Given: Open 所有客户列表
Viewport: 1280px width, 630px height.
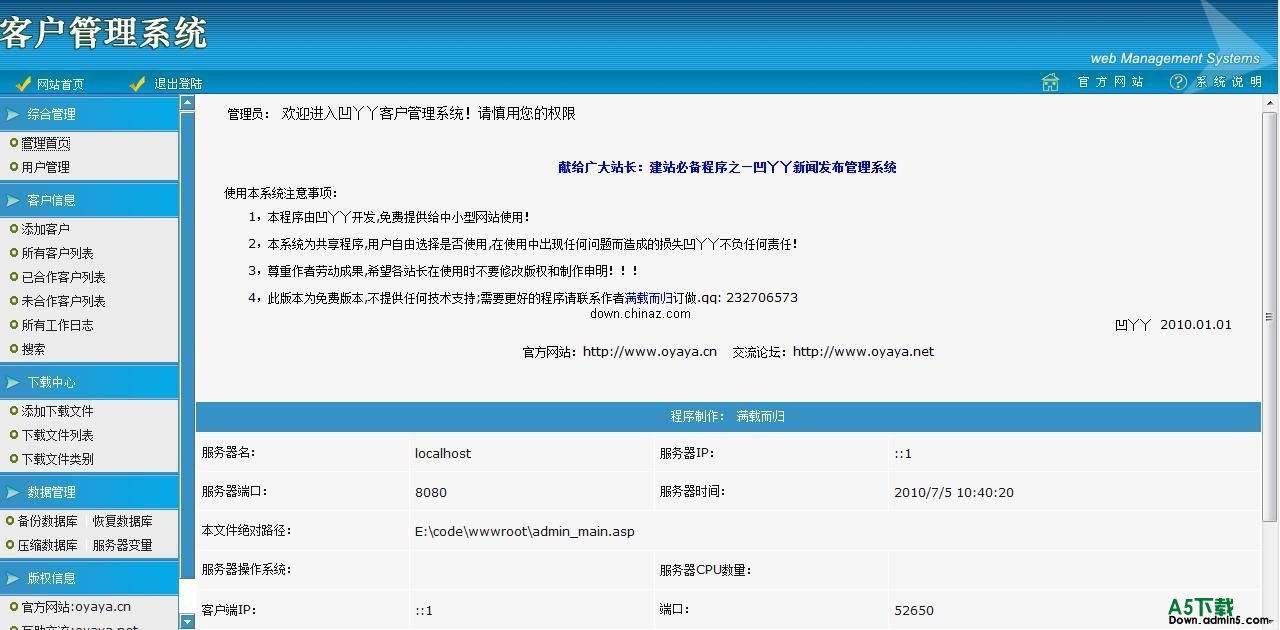Looking at the screenshot, I should (x=58, y=253).
